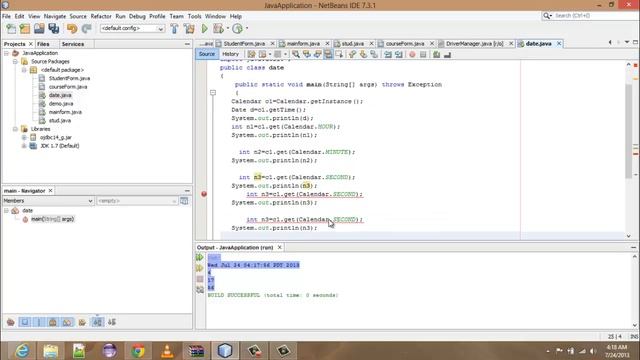
Task: Open the Refactor menu
Action: [101, 16]
